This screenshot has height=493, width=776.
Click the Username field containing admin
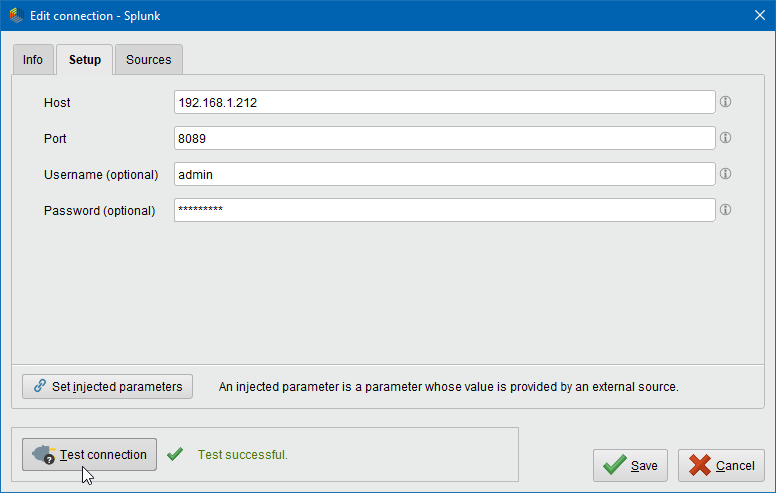click(444, 174)
